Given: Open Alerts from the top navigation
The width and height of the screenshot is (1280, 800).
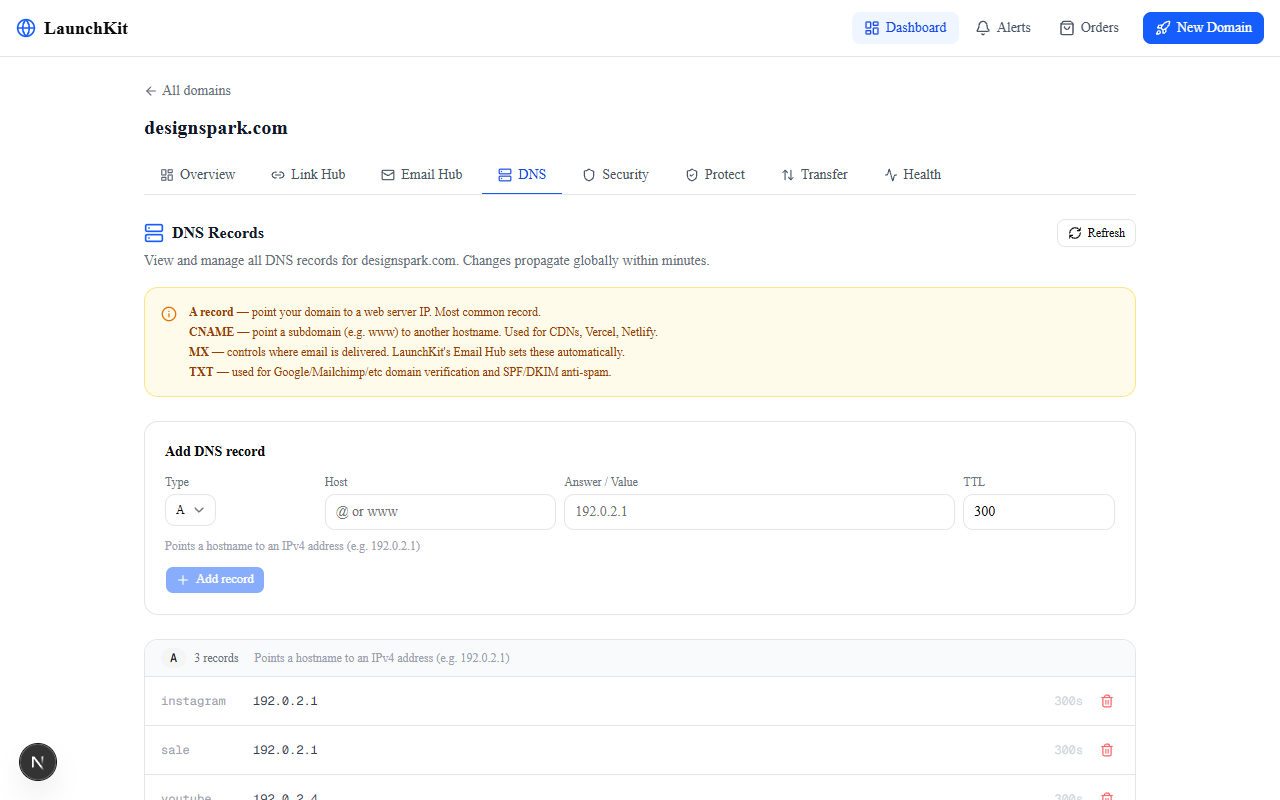Looking at the screenshot, I should point(1003,28).
